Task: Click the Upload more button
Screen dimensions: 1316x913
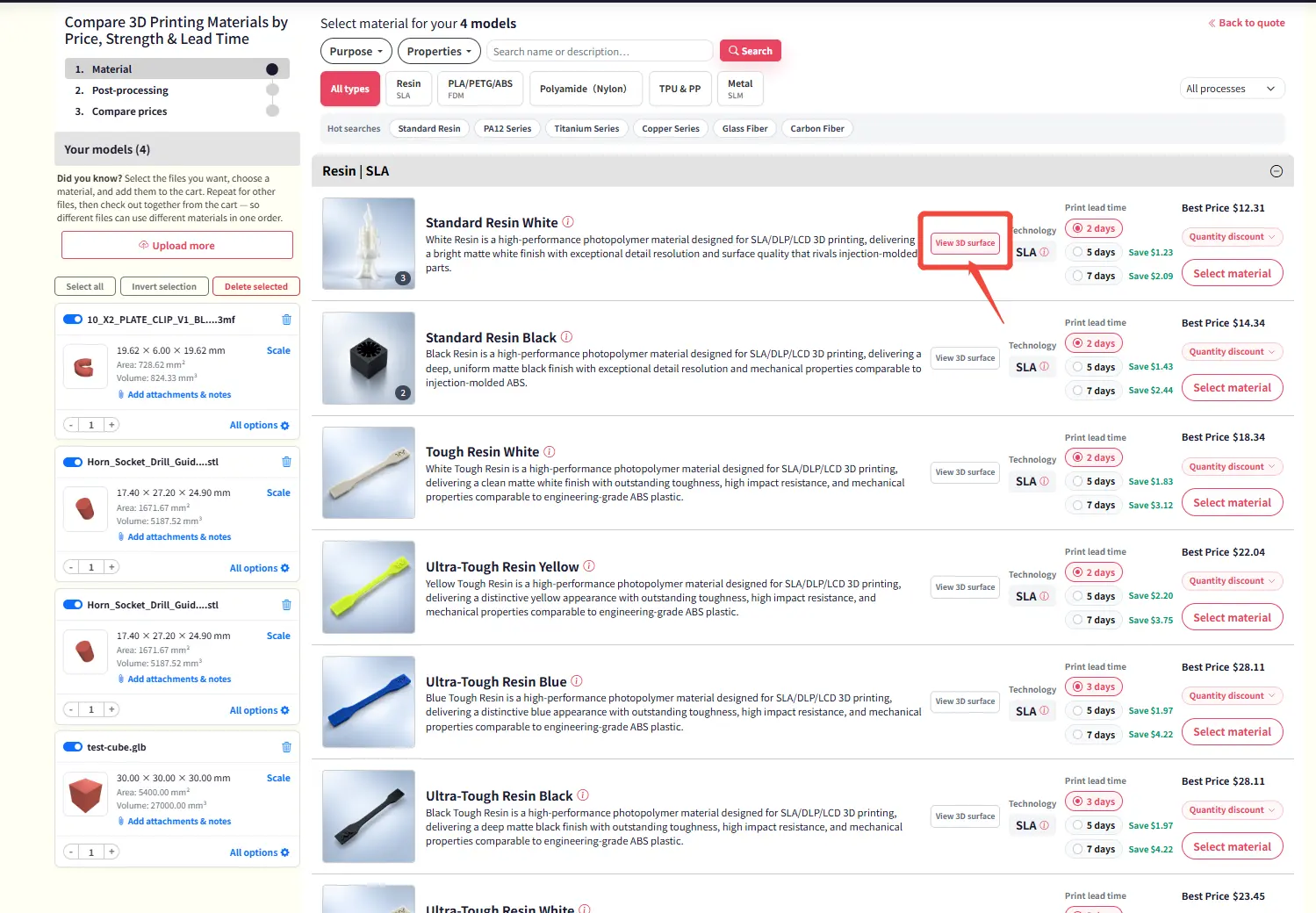Action: 177,246
